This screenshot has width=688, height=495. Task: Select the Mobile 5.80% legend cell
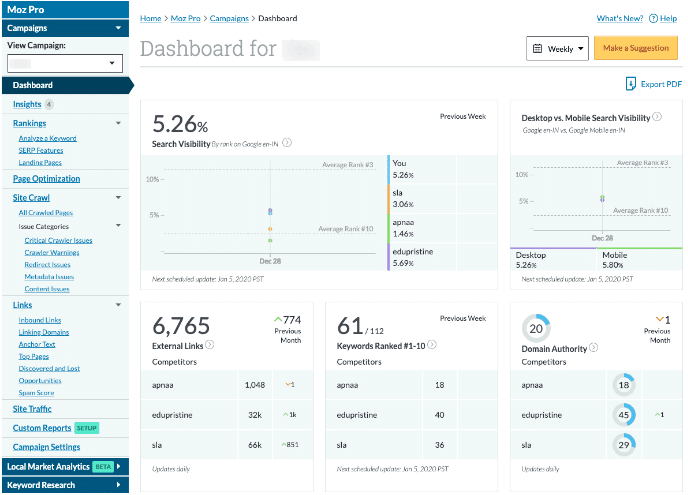[639, 260]
